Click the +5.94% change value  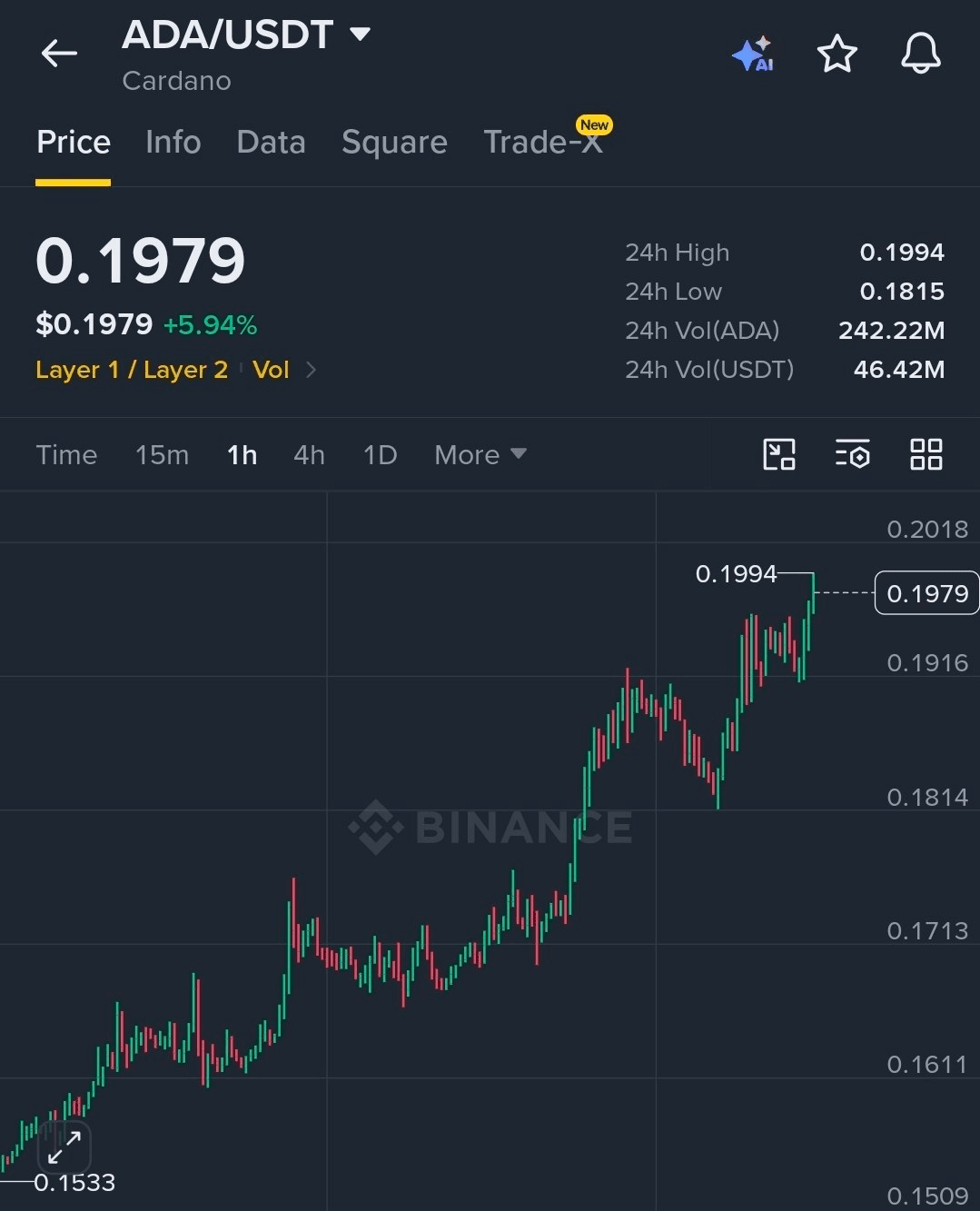[210, 325]
